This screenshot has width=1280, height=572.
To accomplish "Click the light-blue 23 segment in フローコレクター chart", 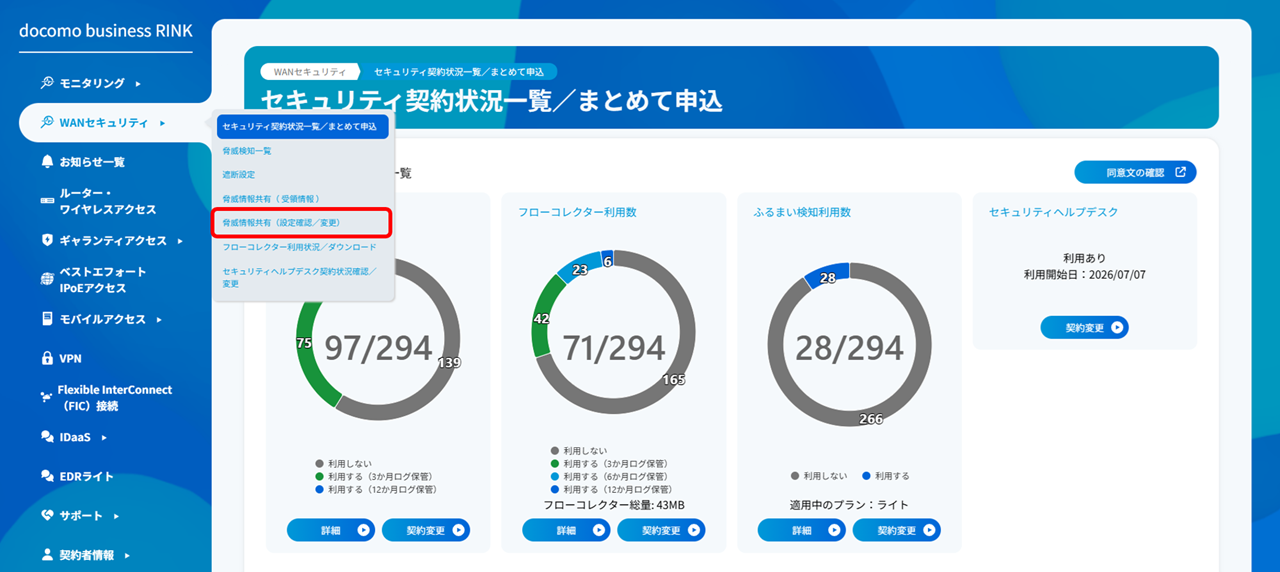I will (x=578, y=270).
